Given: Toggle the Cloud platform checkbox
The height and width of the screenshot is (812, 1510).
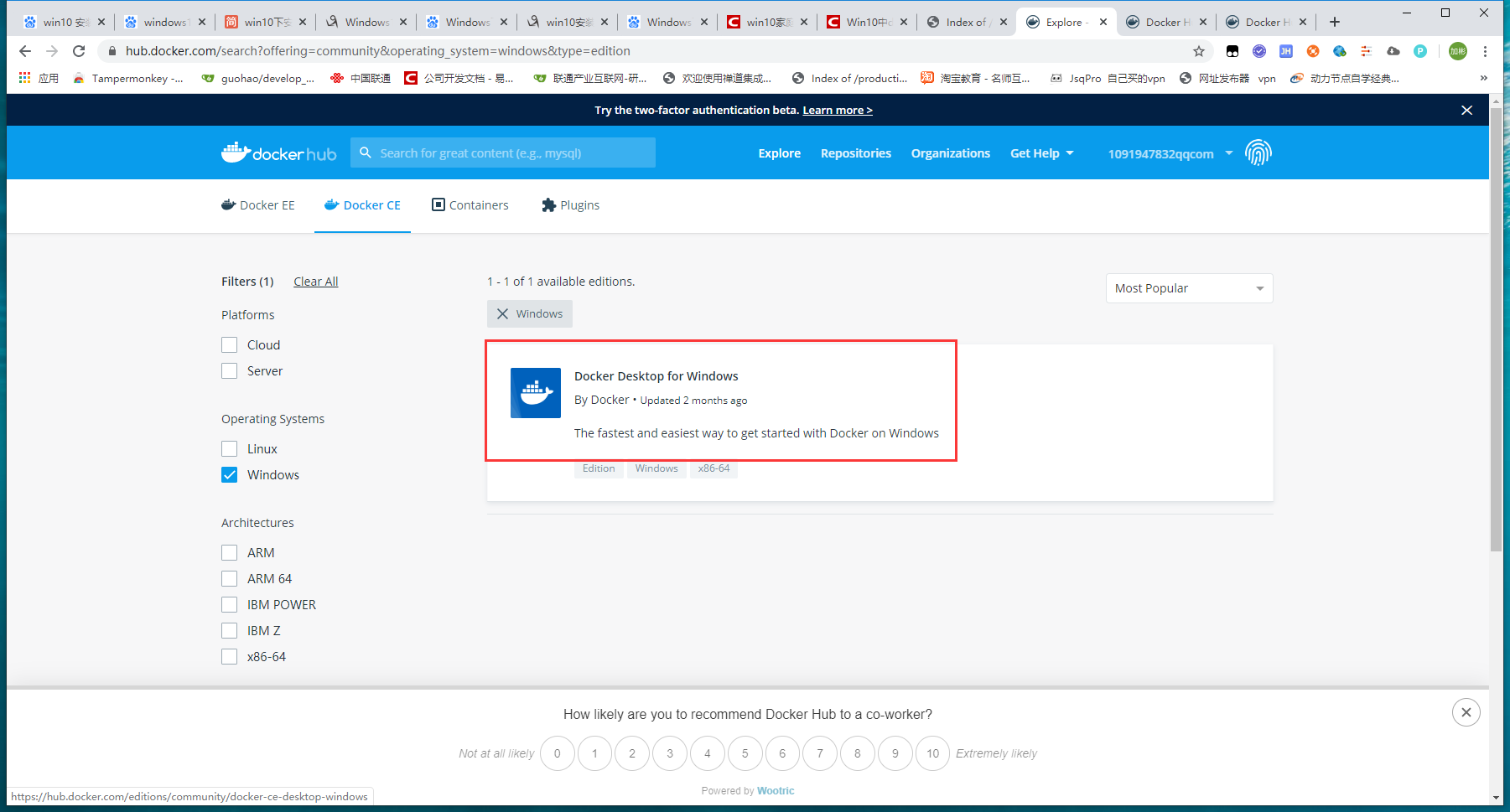Looking at the screenshot, I should [x=229, y=344].
